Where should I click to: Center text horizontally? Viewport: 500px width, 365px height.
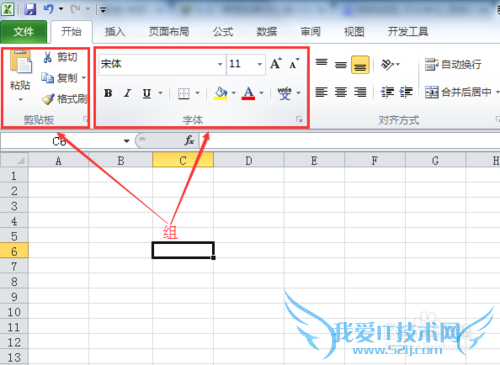coord(341,92)
